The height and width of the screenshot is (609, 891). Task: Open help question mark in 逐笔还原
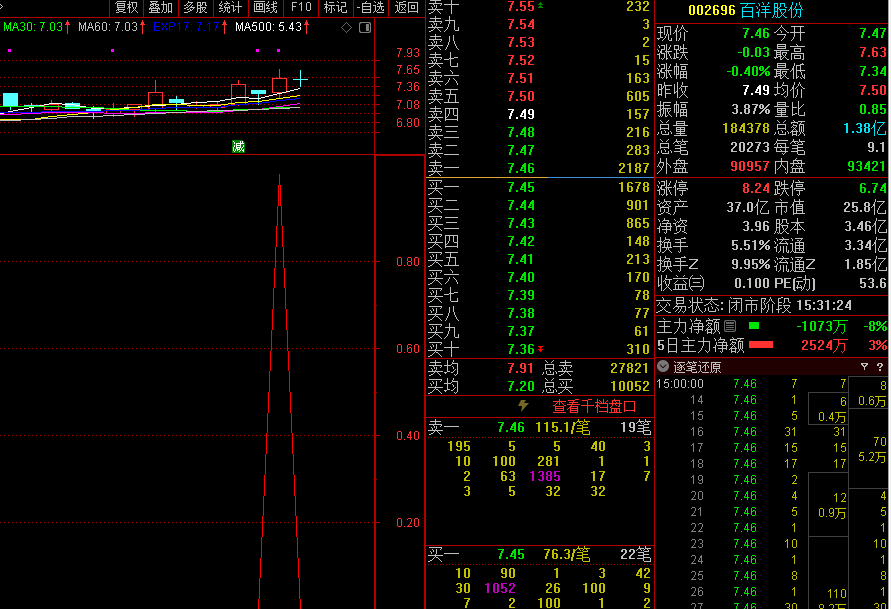[x=880, y=367]
